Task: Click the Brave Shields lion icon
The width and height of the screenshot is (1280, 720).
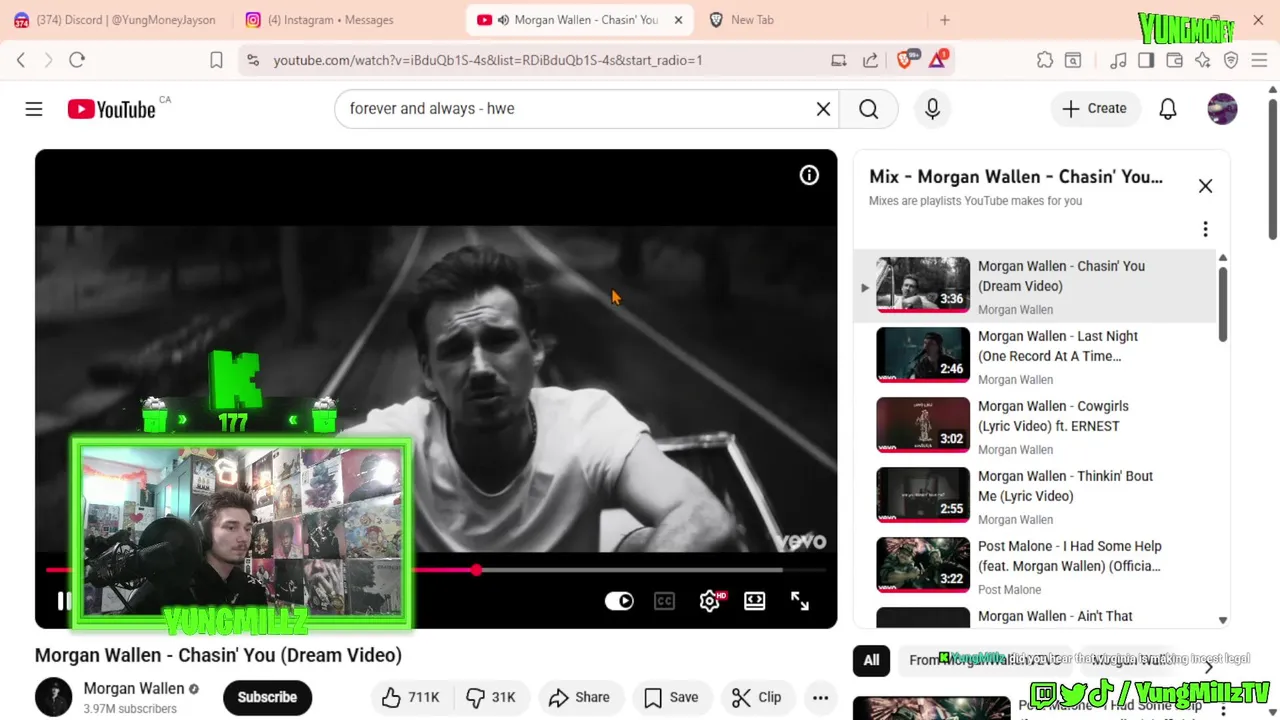Action: pos(906,60)
